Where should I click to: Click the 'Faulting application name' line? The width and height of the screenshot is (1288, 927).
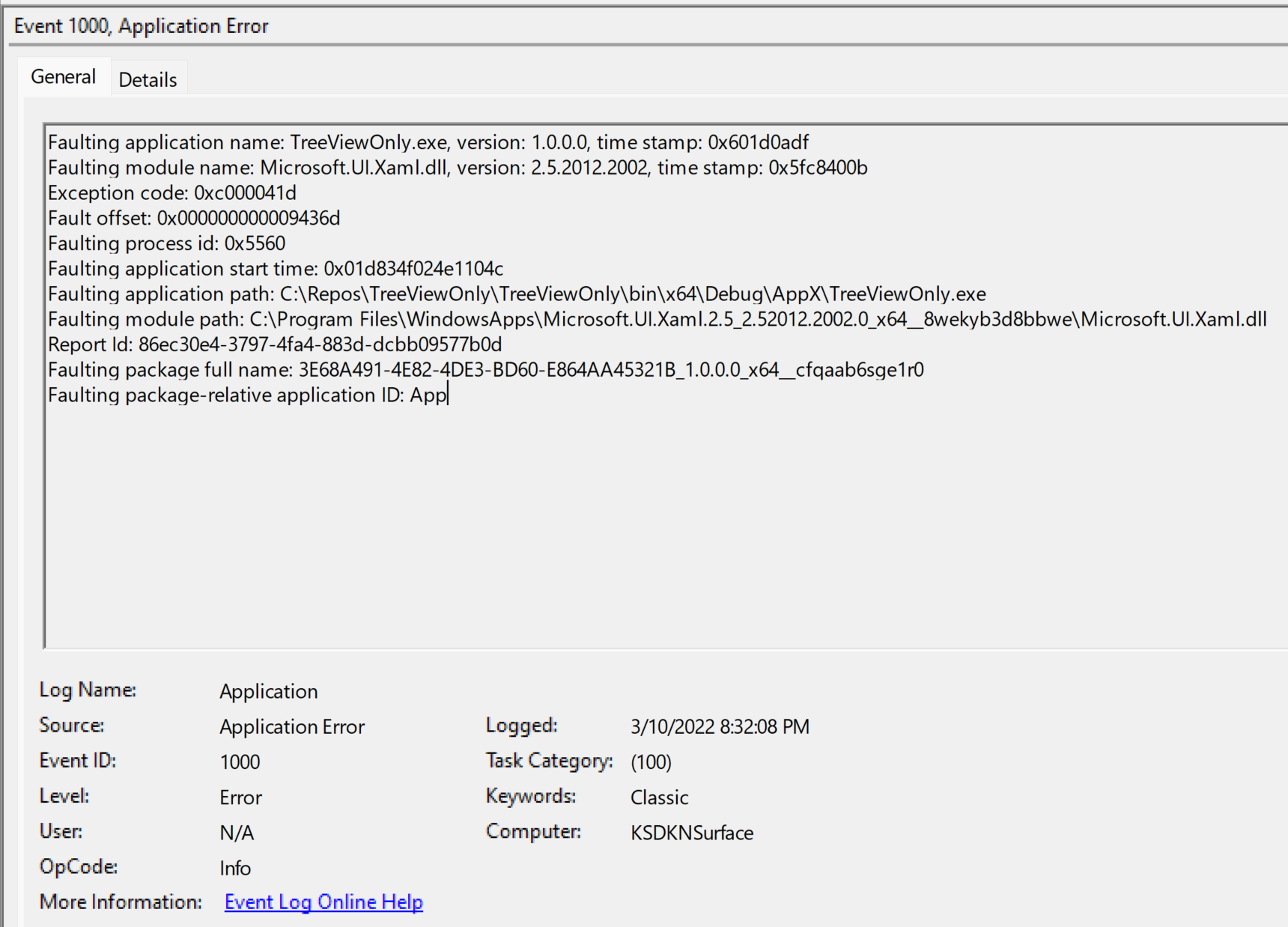click(x=428, y=142)
